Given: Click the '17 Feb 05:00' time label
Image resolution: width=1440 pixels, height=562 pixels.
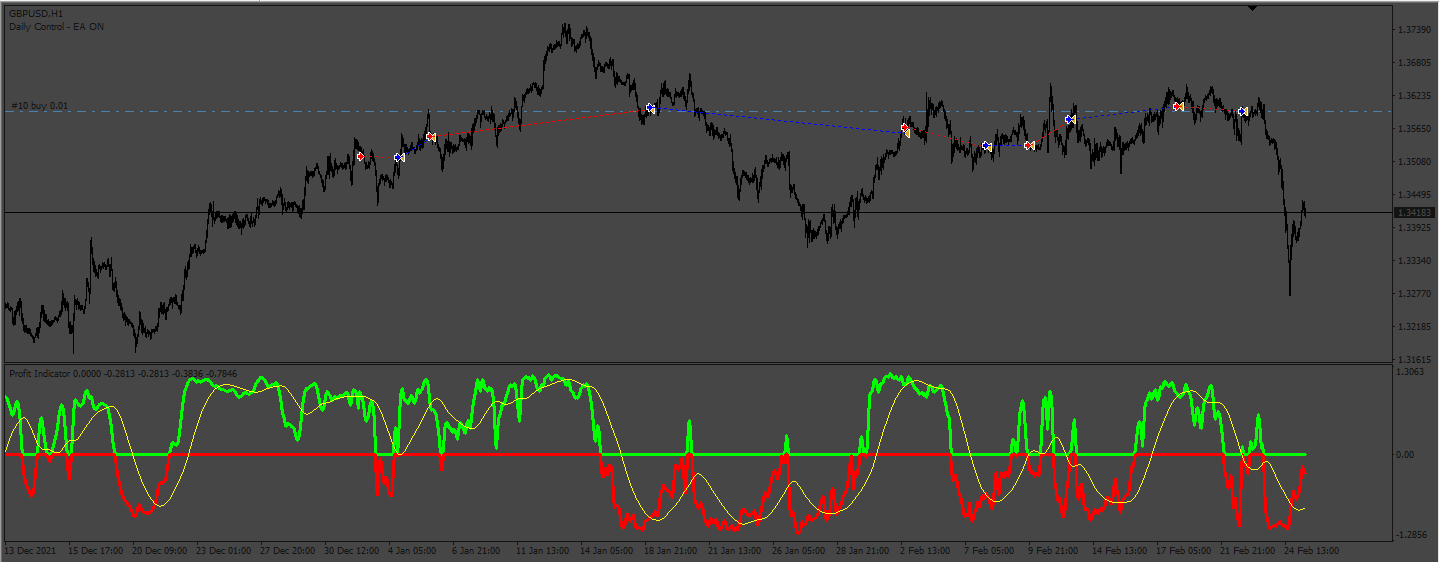Looking at the screenshot, I should pos(1185,550).
